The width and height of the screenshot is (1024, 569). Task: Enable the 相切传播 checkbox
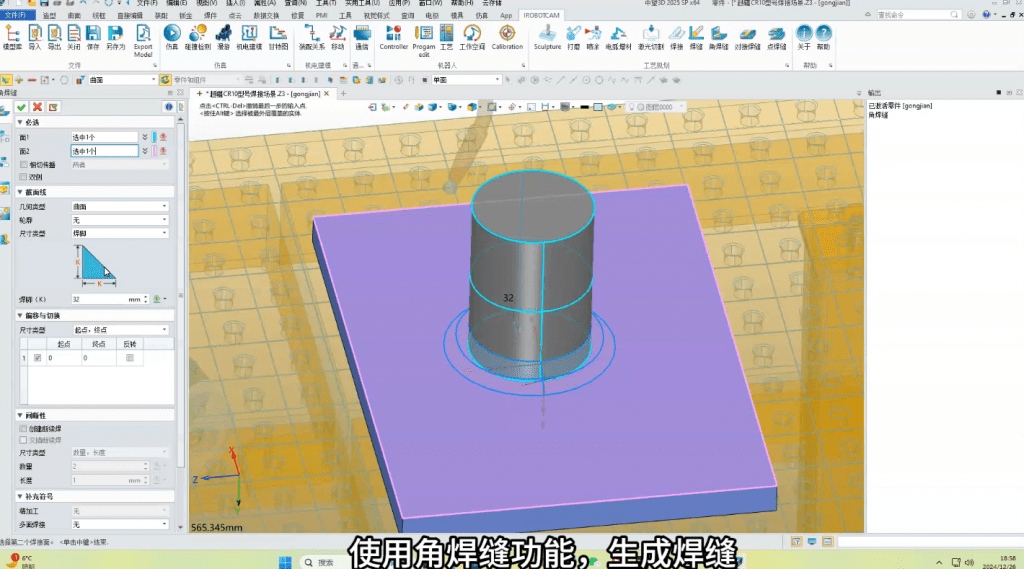(x=24, y=164)
